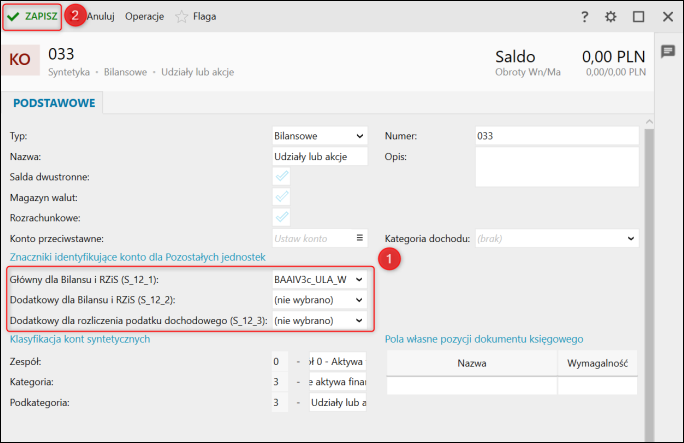Open the Operacje menu
This screenshot has height=443, width=684.
pos(144,17)
